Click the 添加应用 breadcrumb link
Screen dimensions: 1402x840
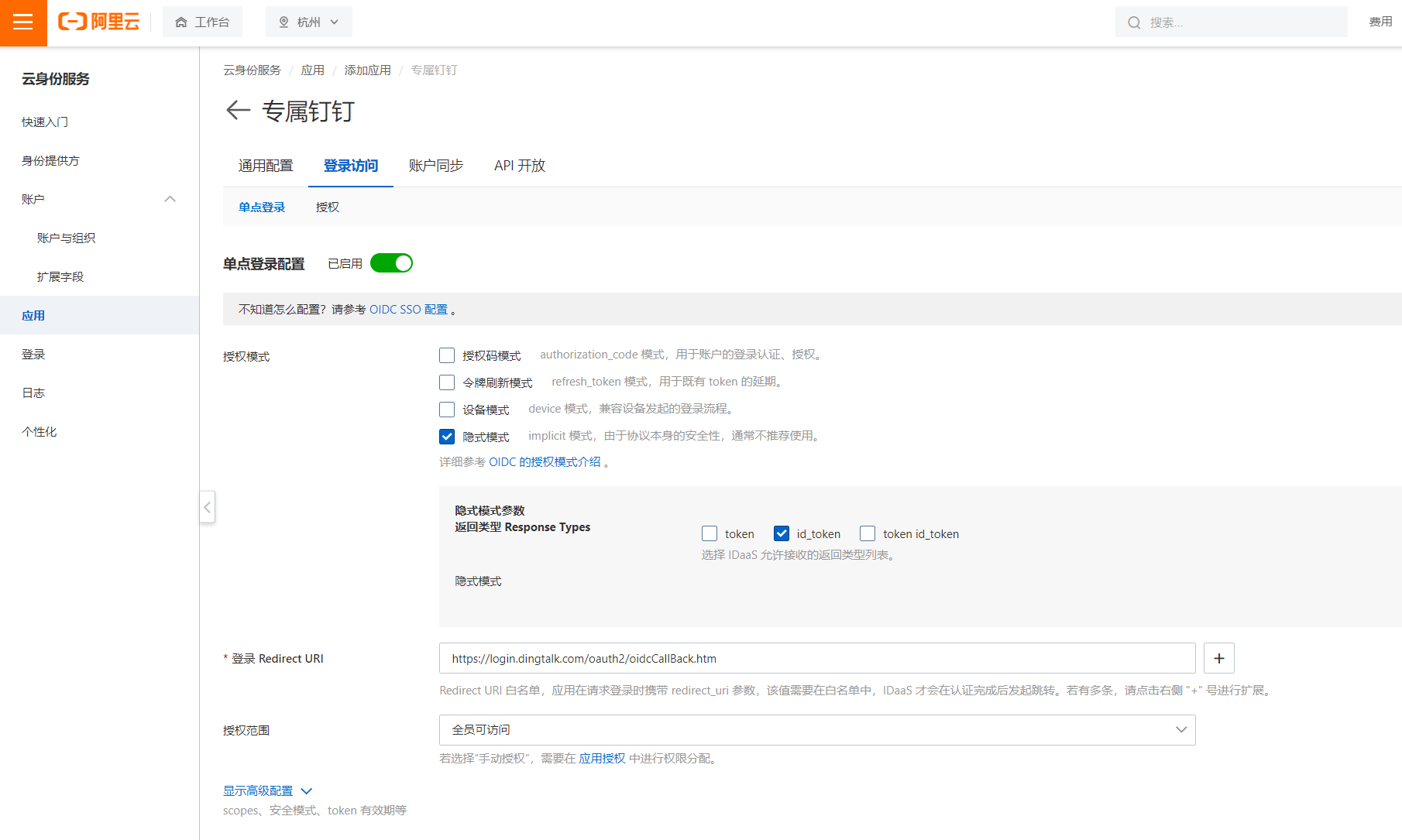tap(368, 70)
